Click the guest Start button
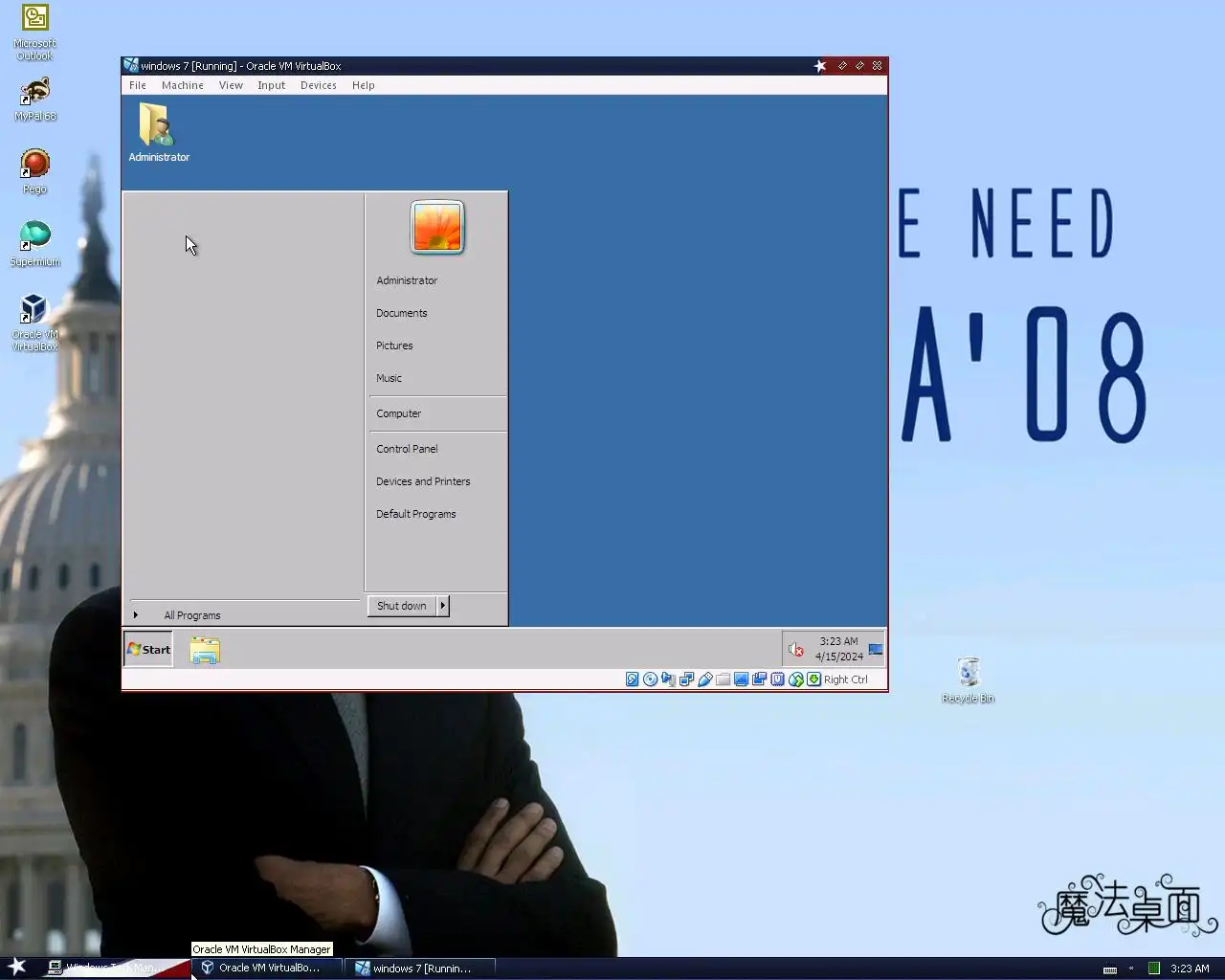Screen dimensions: 1225x980 pos(148,649)
